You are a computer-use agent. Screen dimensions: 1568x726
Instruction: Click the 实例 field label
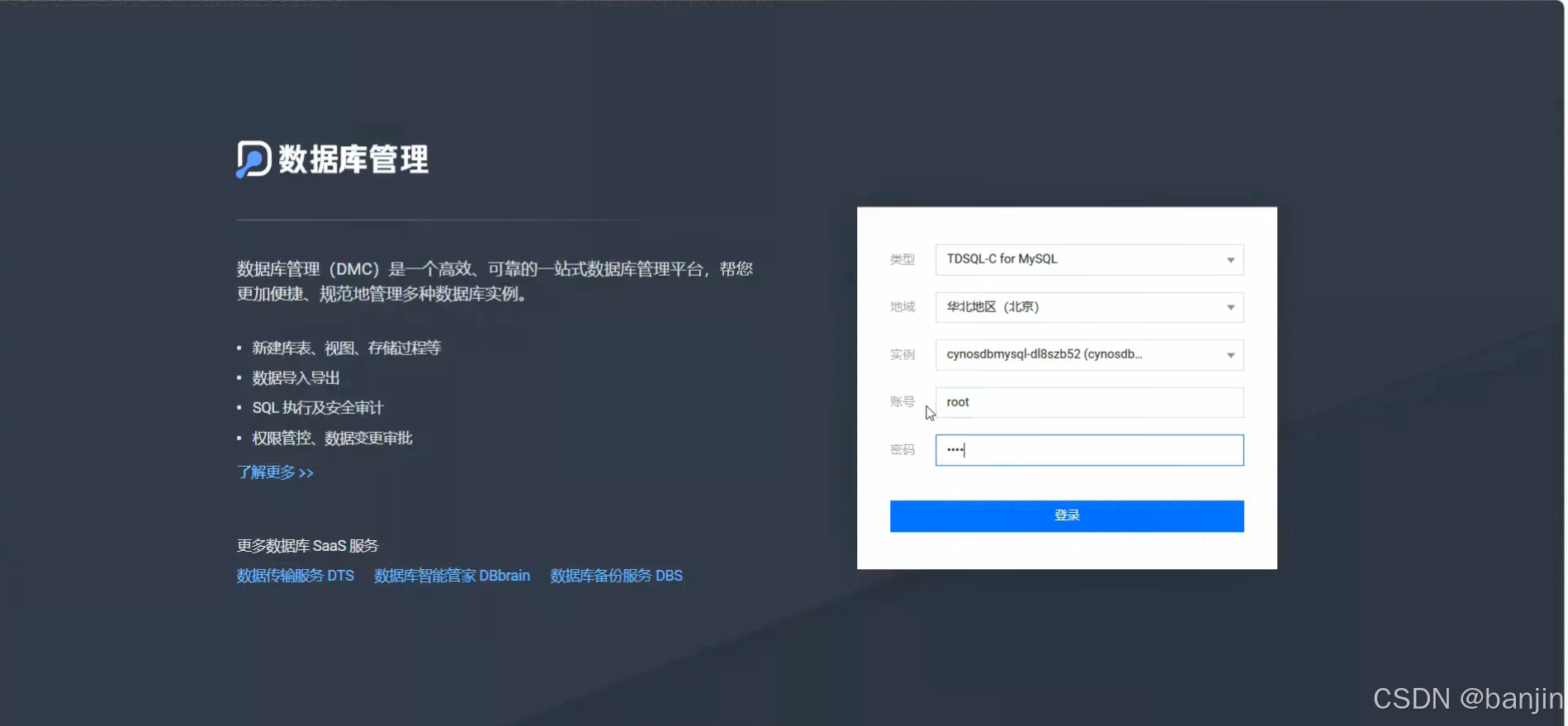pyautogui.click(x=902, y=355)
